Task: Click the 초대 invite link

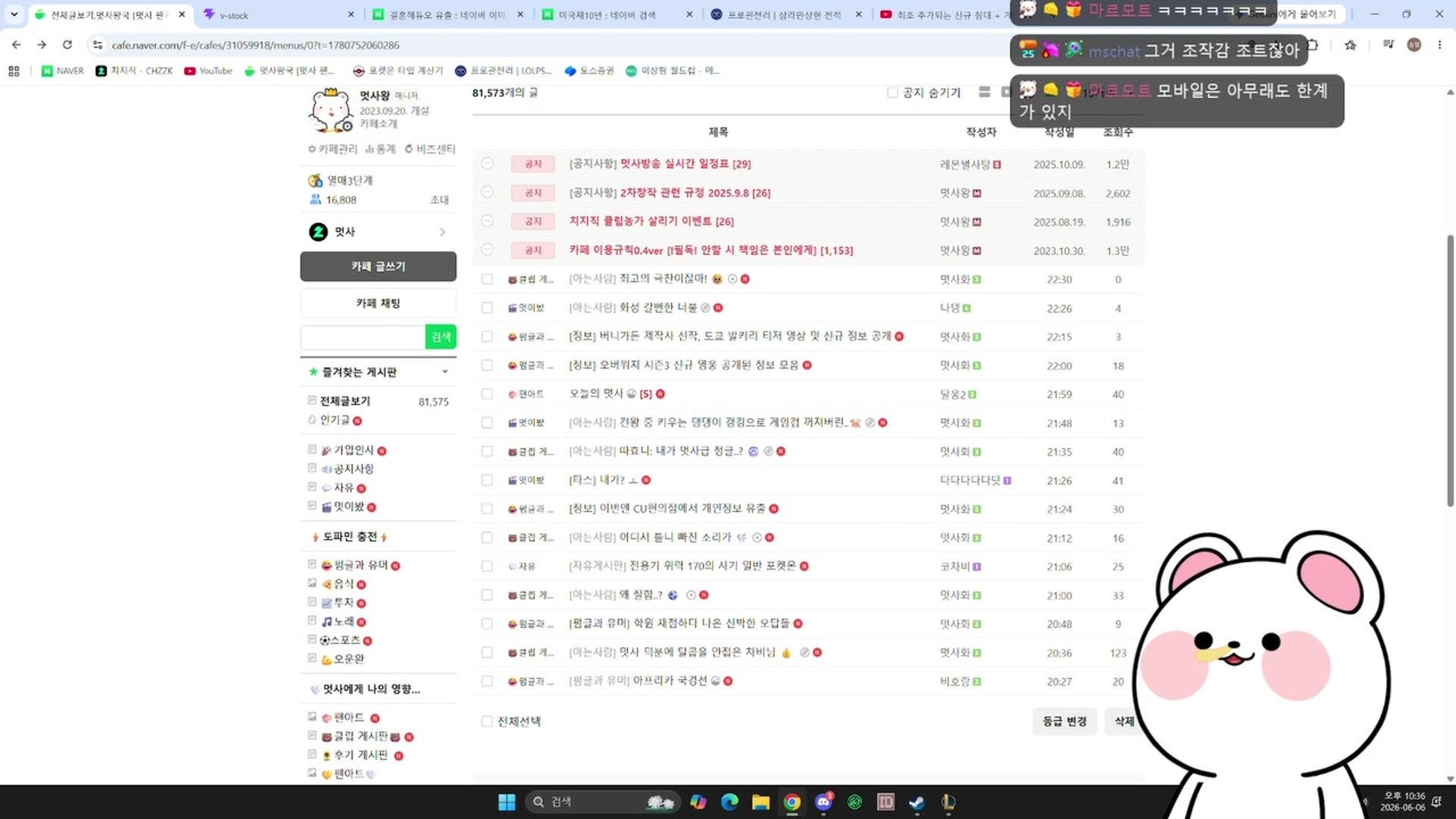Action: 440,200
